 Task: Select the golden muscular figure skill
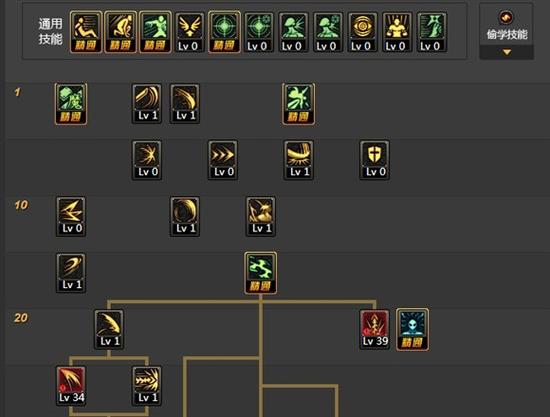[x=397, y=32]
